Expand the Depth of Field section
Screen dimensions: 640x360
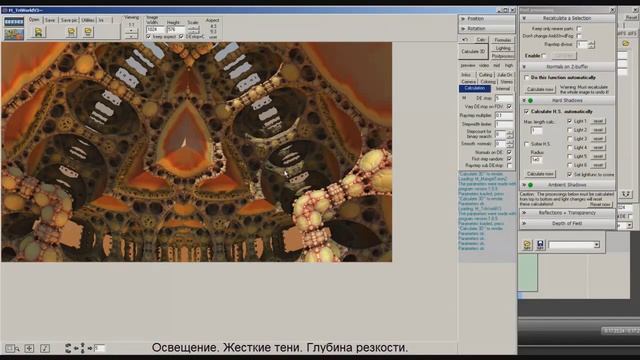[567, 223]
